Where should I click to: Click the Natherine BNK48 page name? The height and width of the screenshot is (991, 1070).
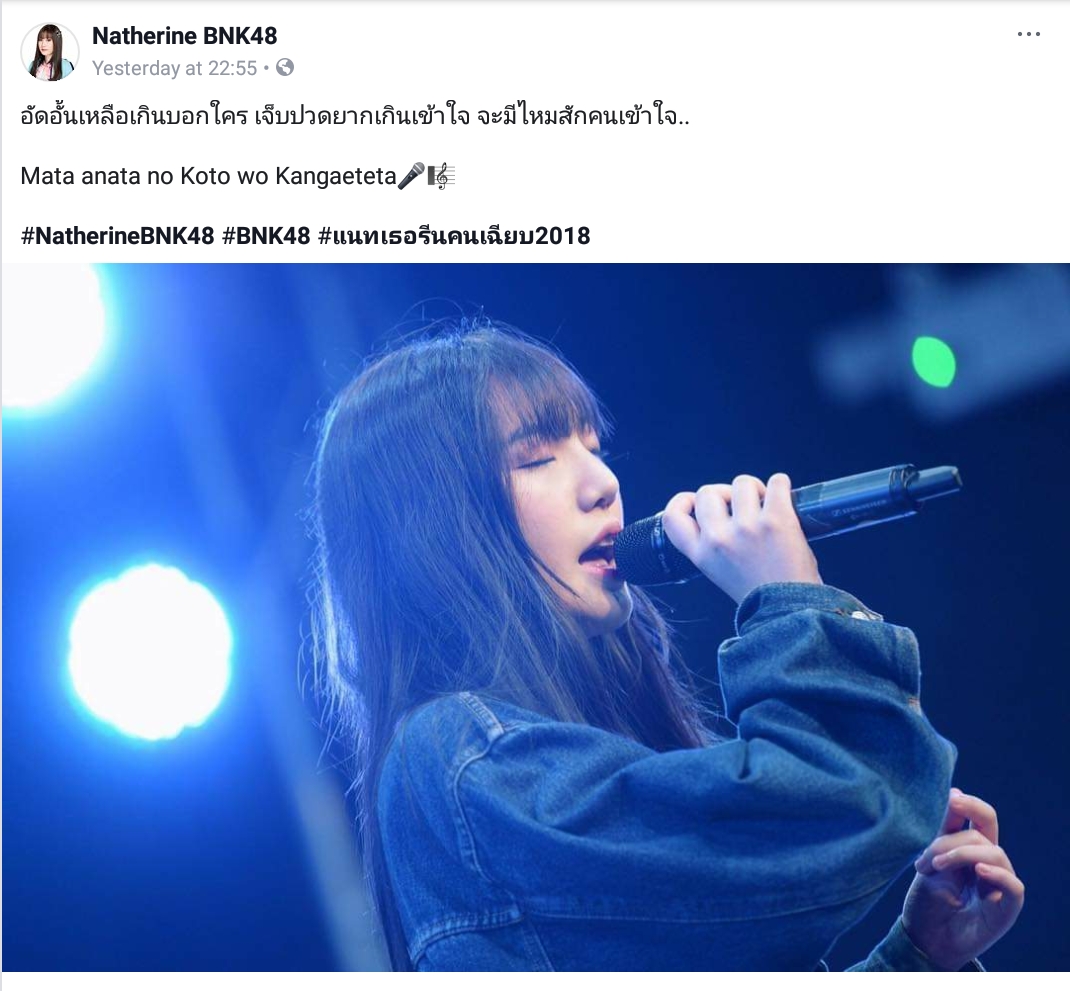pyautogui.click(x=184, y=35)
